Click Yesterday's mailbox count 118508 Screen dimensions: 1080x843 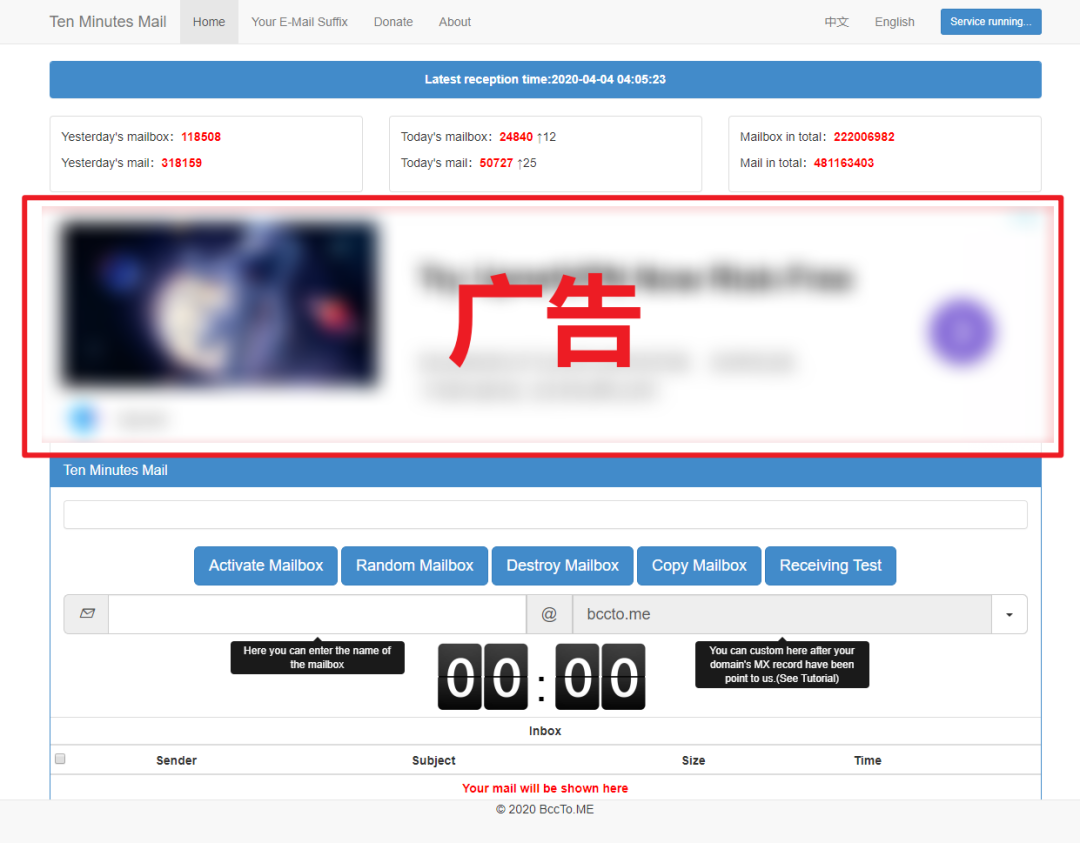(x=200, y=136)
